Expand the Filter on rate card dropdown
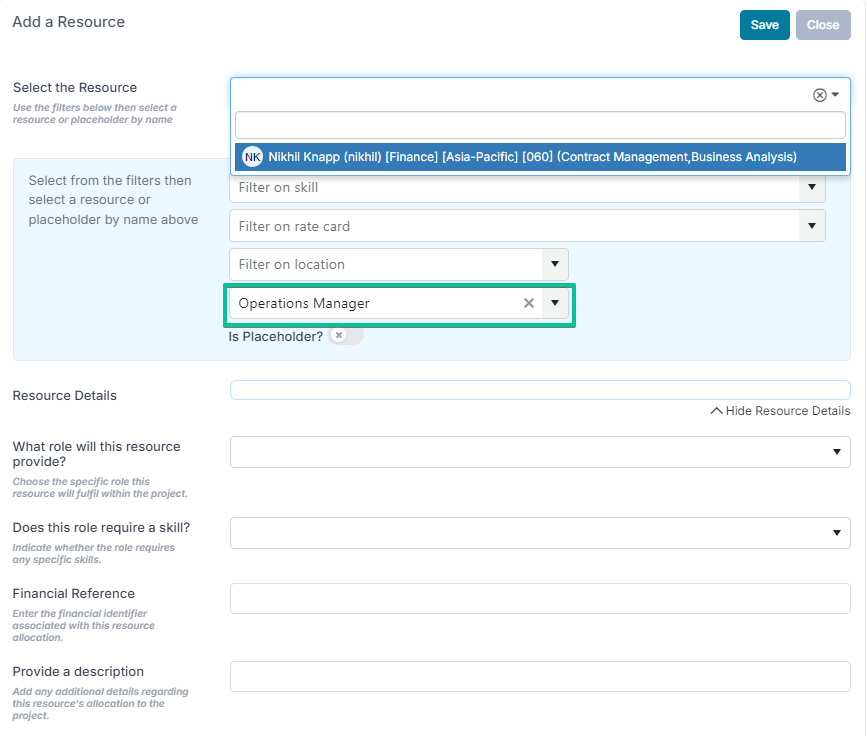 (812, 226)
